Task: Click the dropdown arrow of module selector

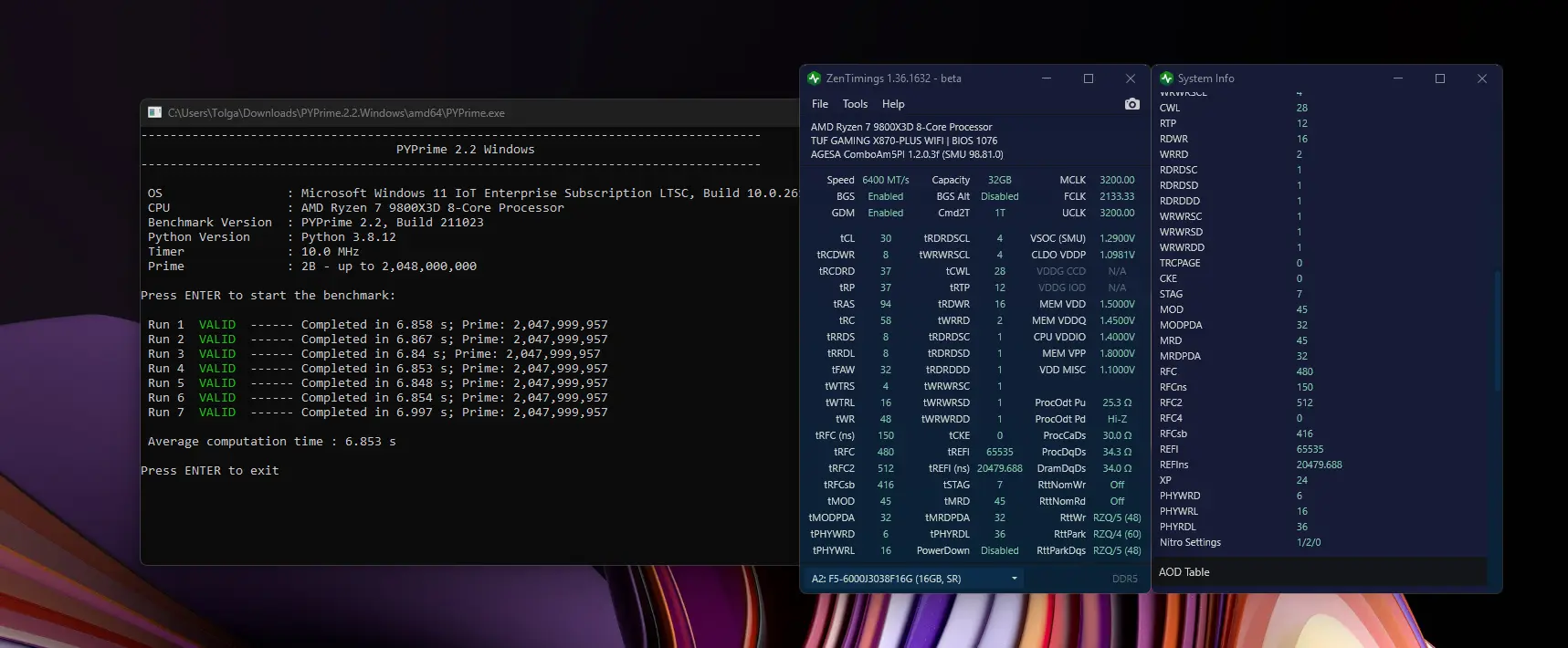Action: pyautogui.click(x=1015, y=579)
